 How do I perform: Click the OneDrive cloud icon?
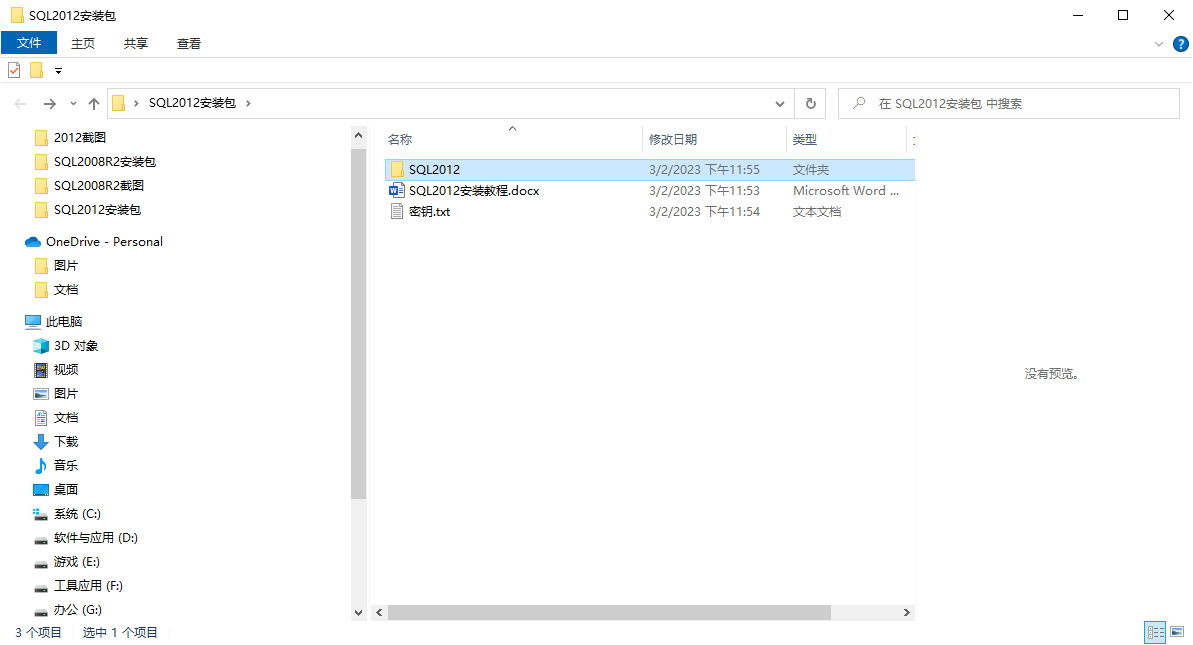[x=33, y=242]
